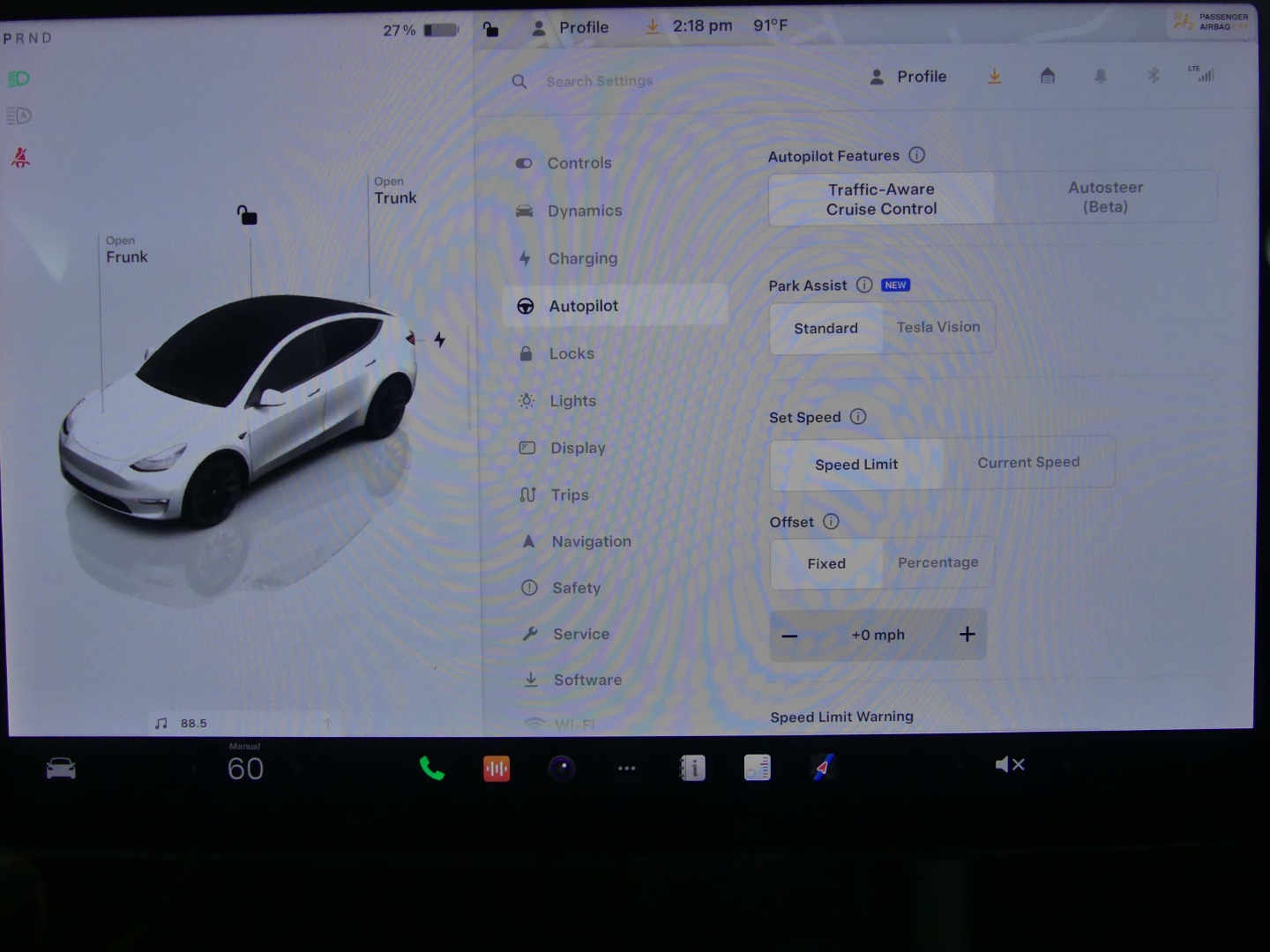The height and width of the screenshot is (952, 1270).
Task: Tap the 27% battery indicator
Action: tap(421, 30)
